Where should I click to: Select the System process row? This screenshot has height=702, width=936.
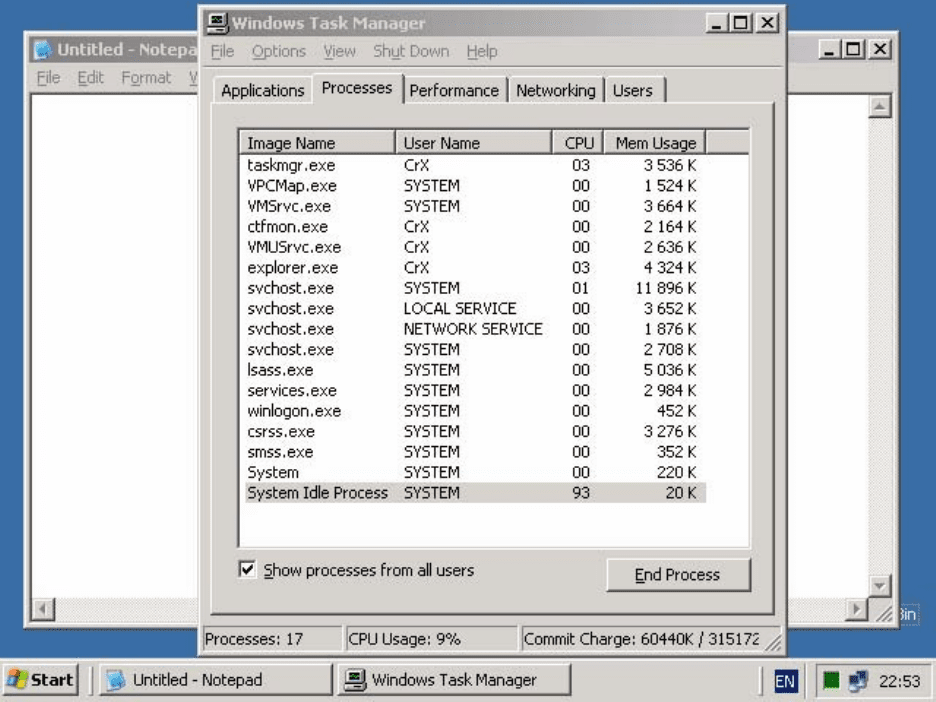click(x=475, y=472)
